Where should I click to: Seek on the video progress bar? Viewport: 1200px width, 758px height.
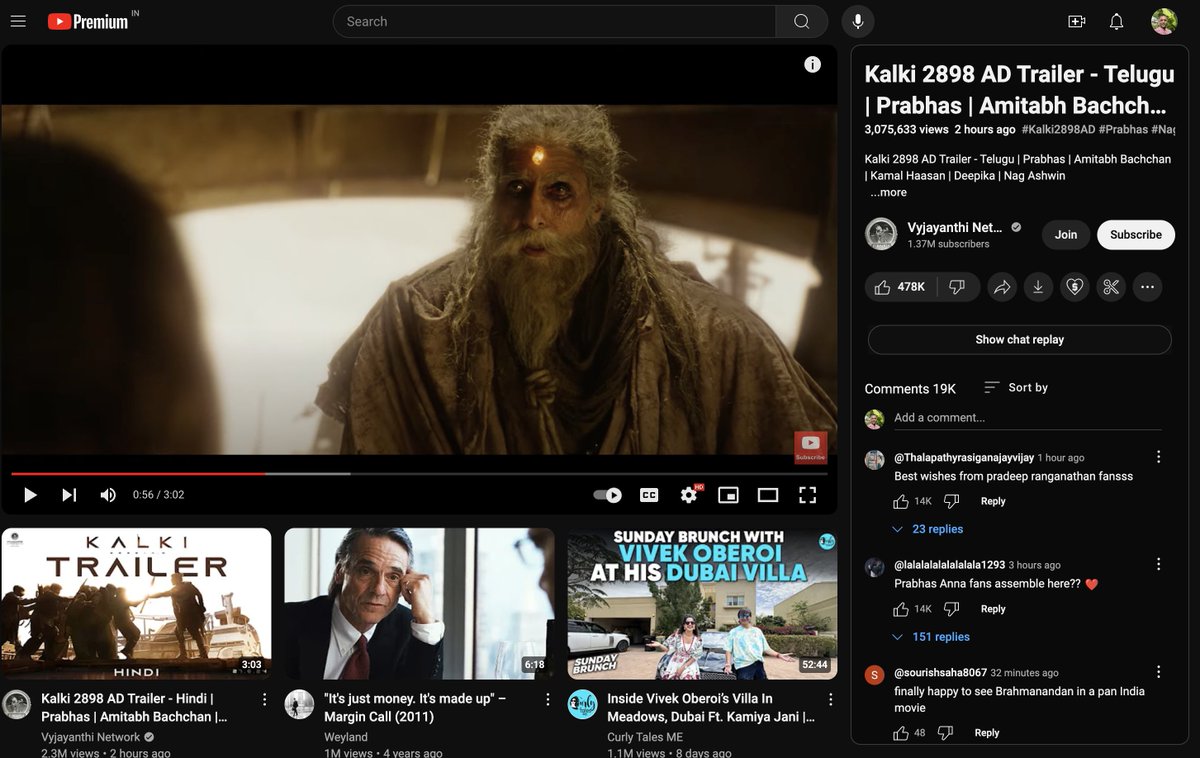pos(419,473)
